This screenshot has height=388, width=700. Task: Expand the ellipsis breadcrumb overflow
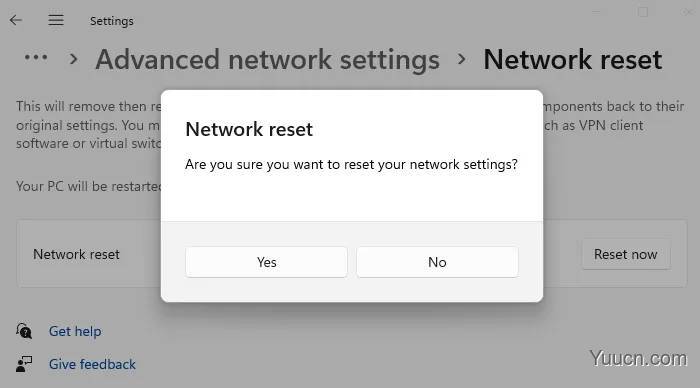click(x=36, y=57)
